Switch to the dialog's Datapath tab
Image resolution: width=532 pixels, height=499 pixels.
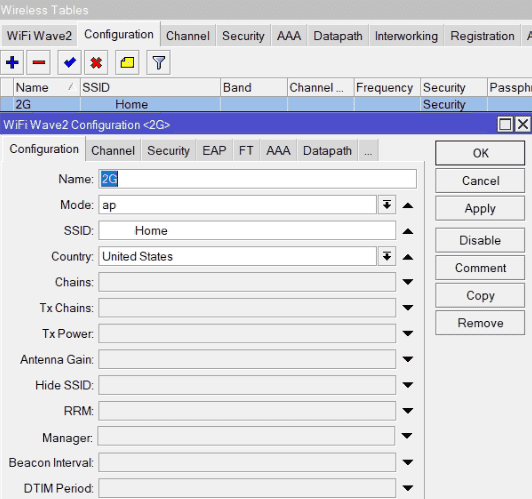pos(327,150)
